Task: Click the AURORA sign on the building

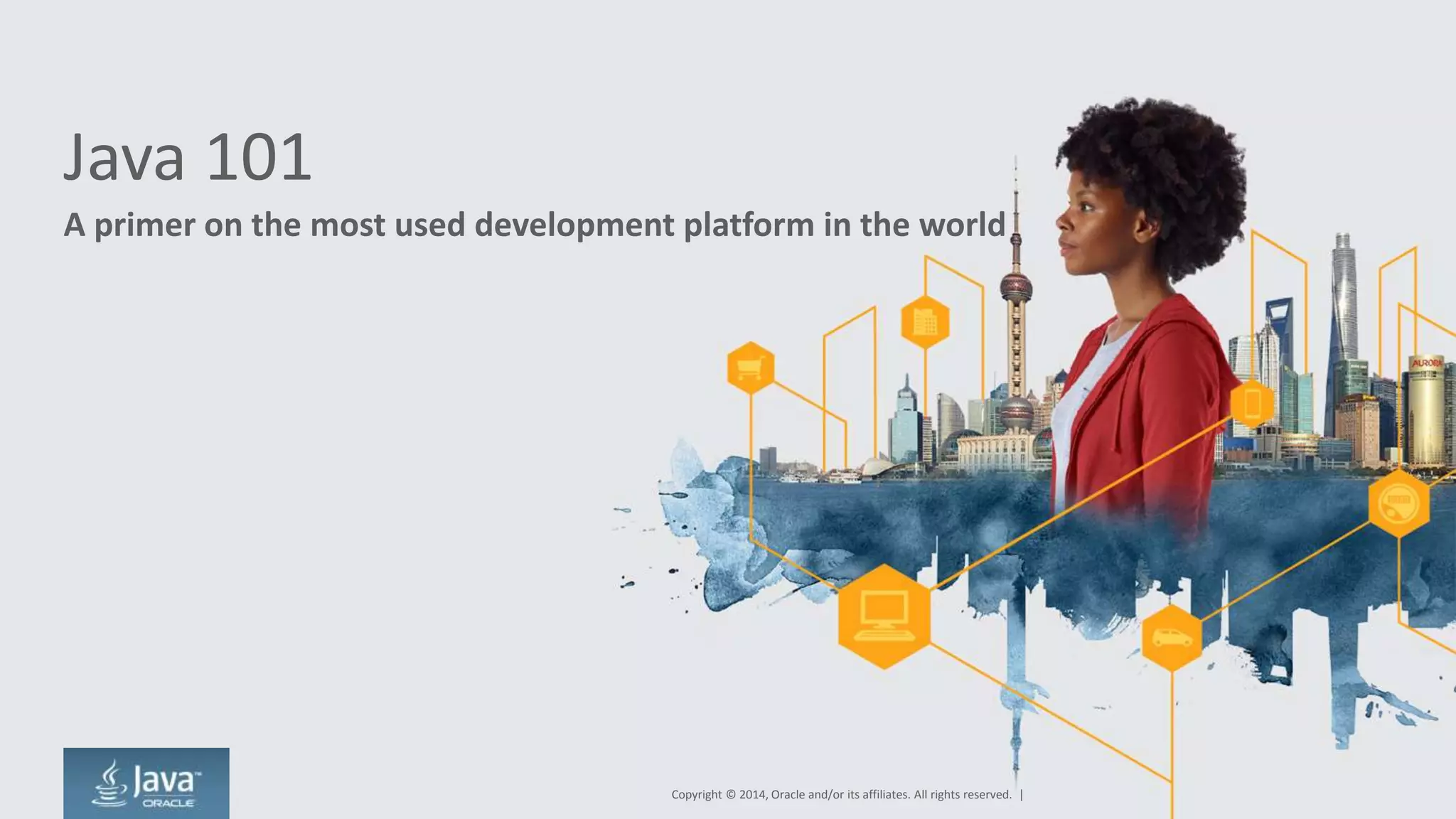Action: [1427, 363]
